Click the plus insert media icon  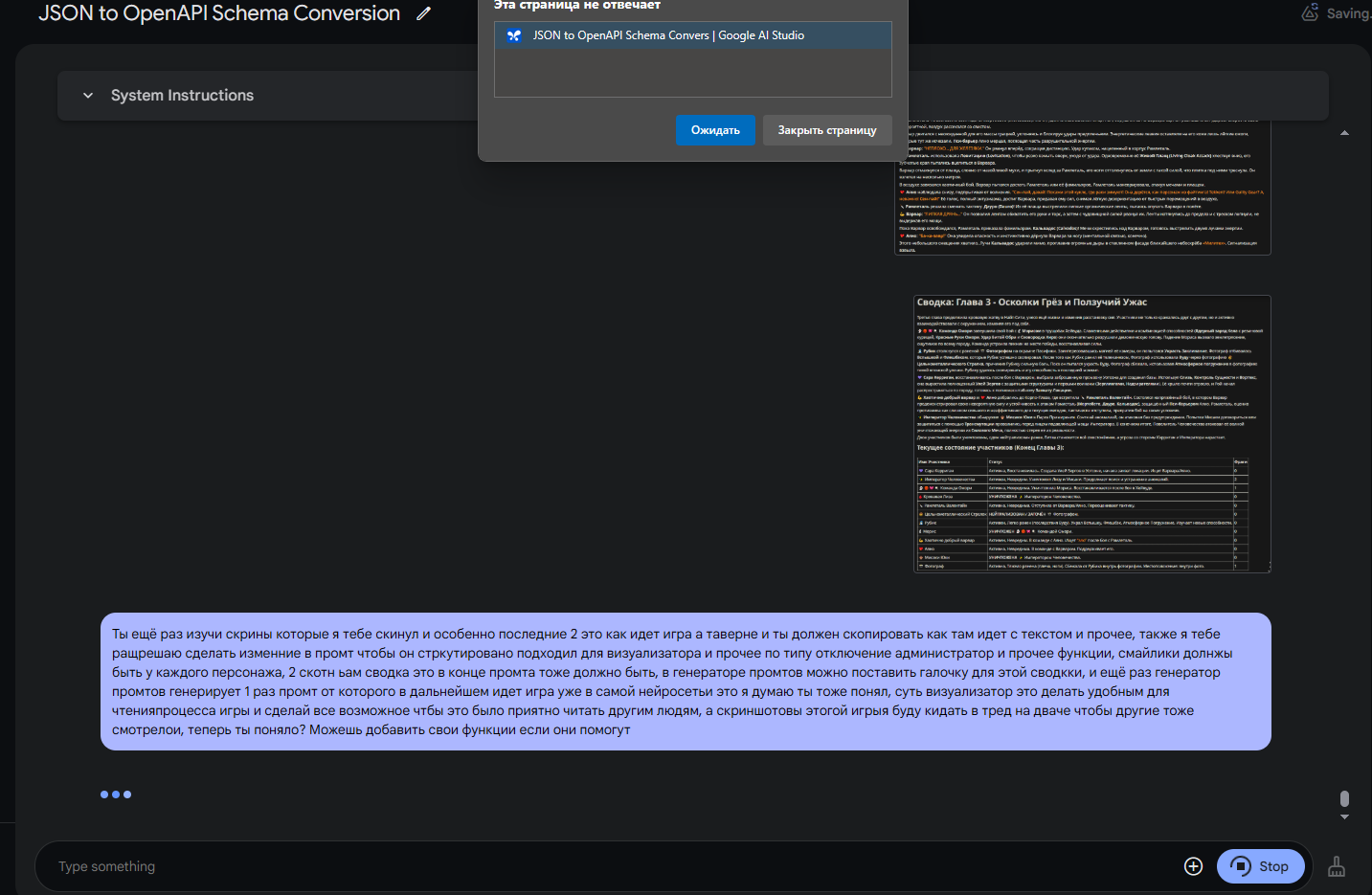(x=1193, y=866)
